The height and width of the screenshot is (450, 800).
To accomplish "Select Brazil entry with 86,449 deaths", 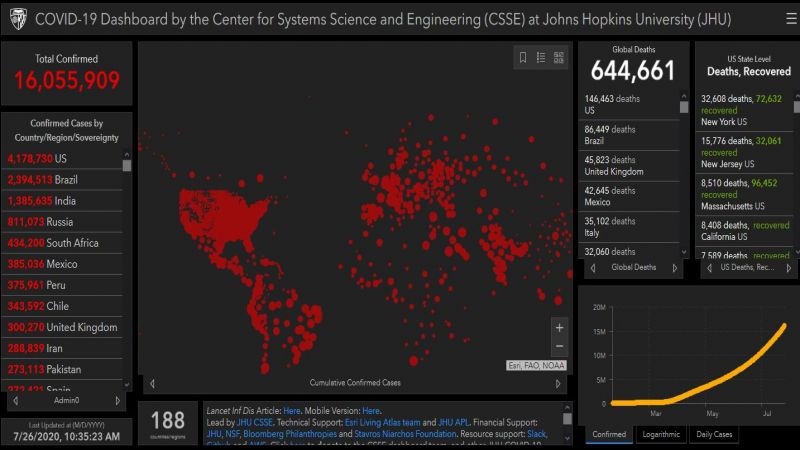I will coord(629,135).
